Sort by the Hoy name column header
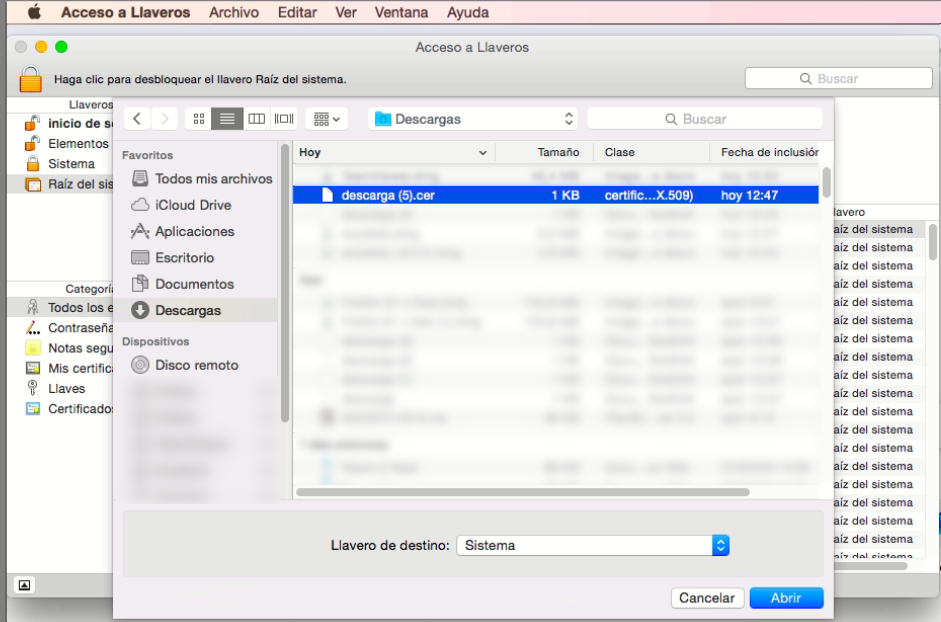The height and width of the screenshot is (622, 941). (x=394, y=152)
